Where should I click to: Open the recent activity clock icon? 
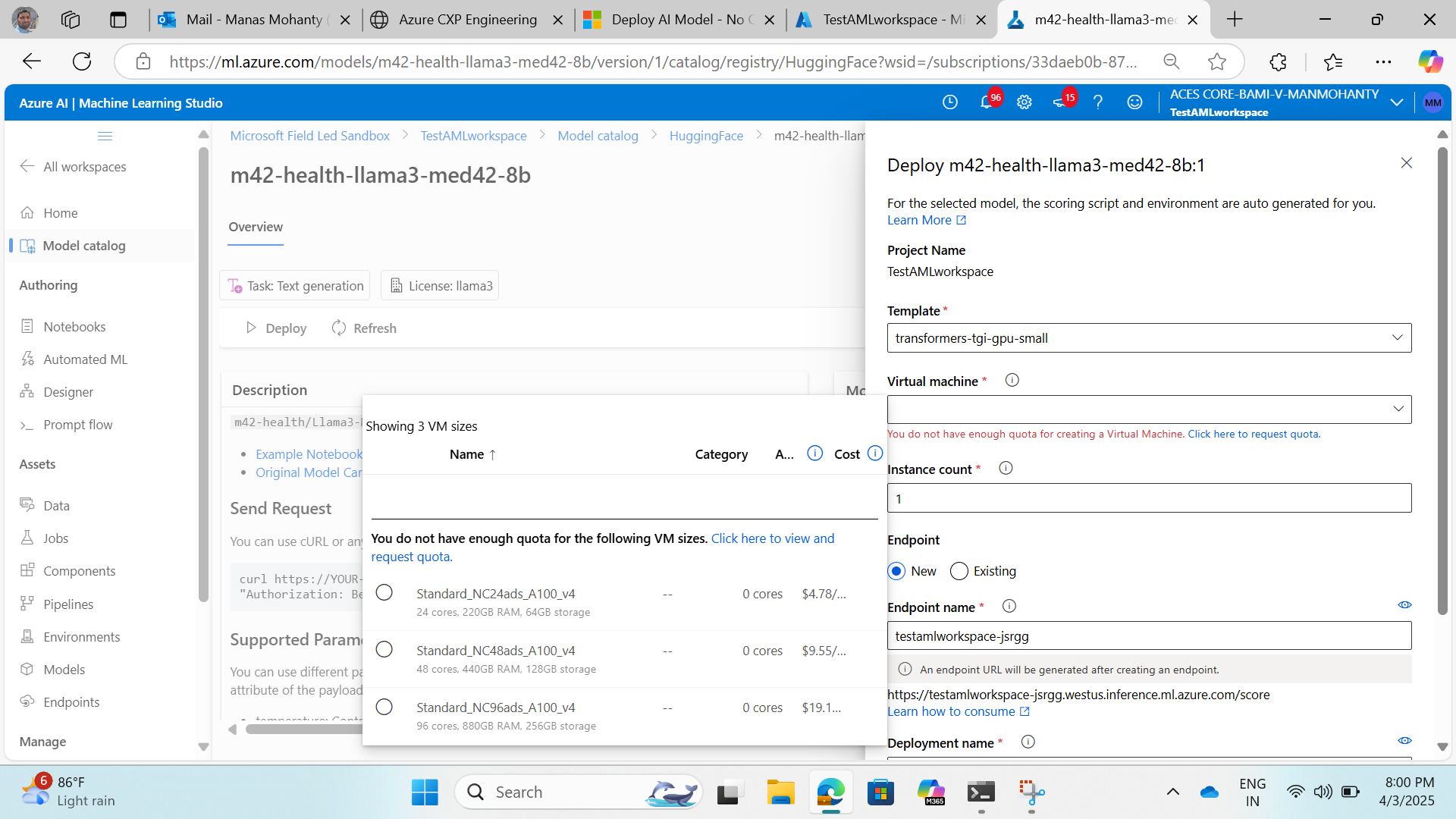(x=949, y=102)
